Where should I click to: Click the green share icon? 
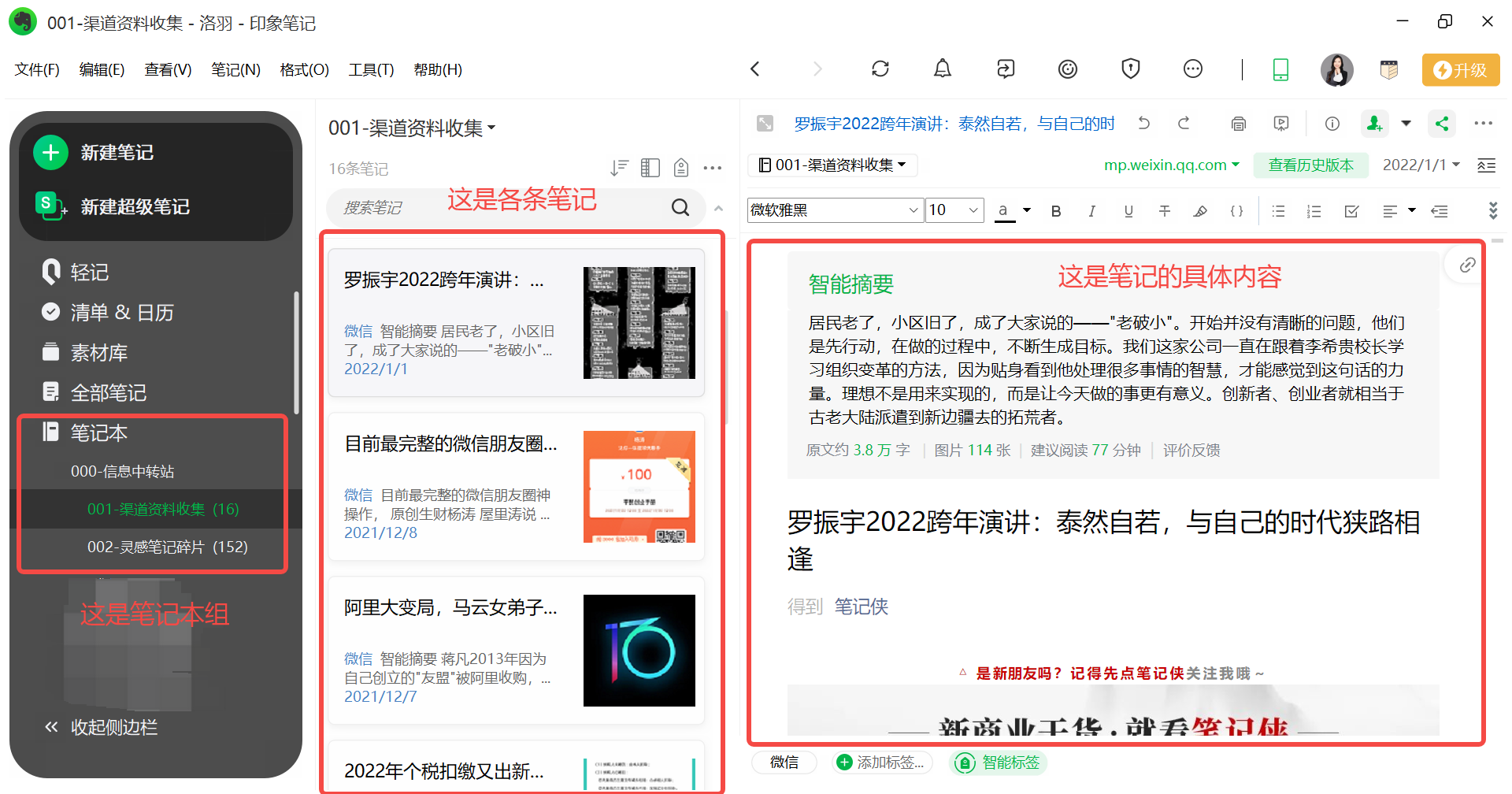1442,124
